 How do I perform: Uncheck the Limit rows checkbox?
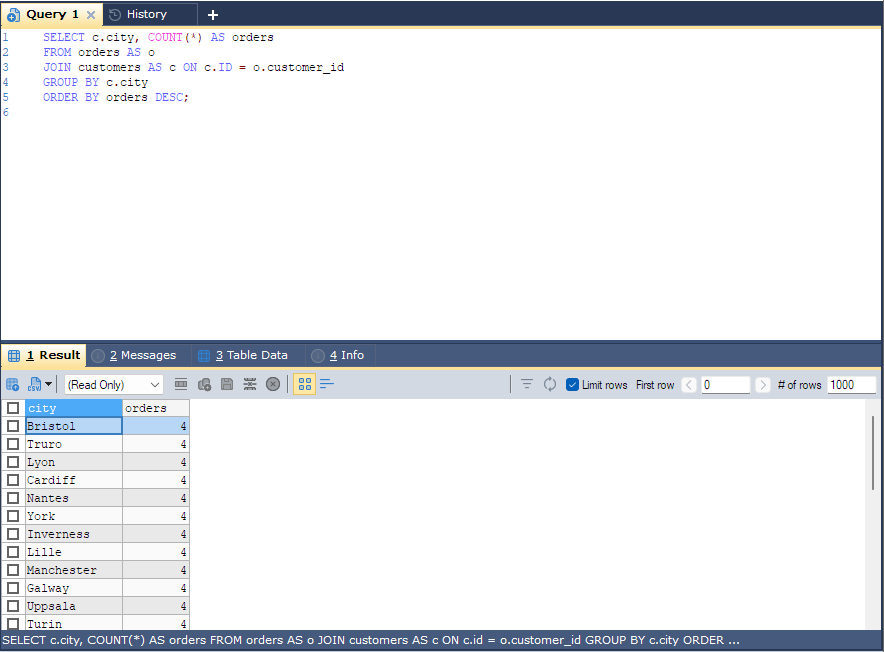point(572,385)
